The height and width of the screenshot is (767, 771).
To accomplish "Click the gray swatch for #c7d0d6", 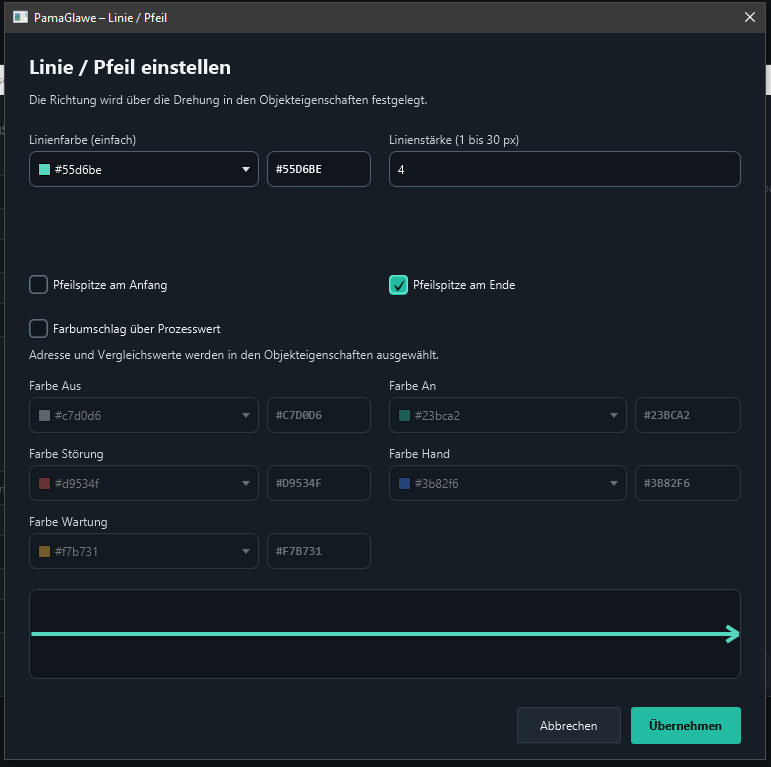I will [x=44, y=415].
